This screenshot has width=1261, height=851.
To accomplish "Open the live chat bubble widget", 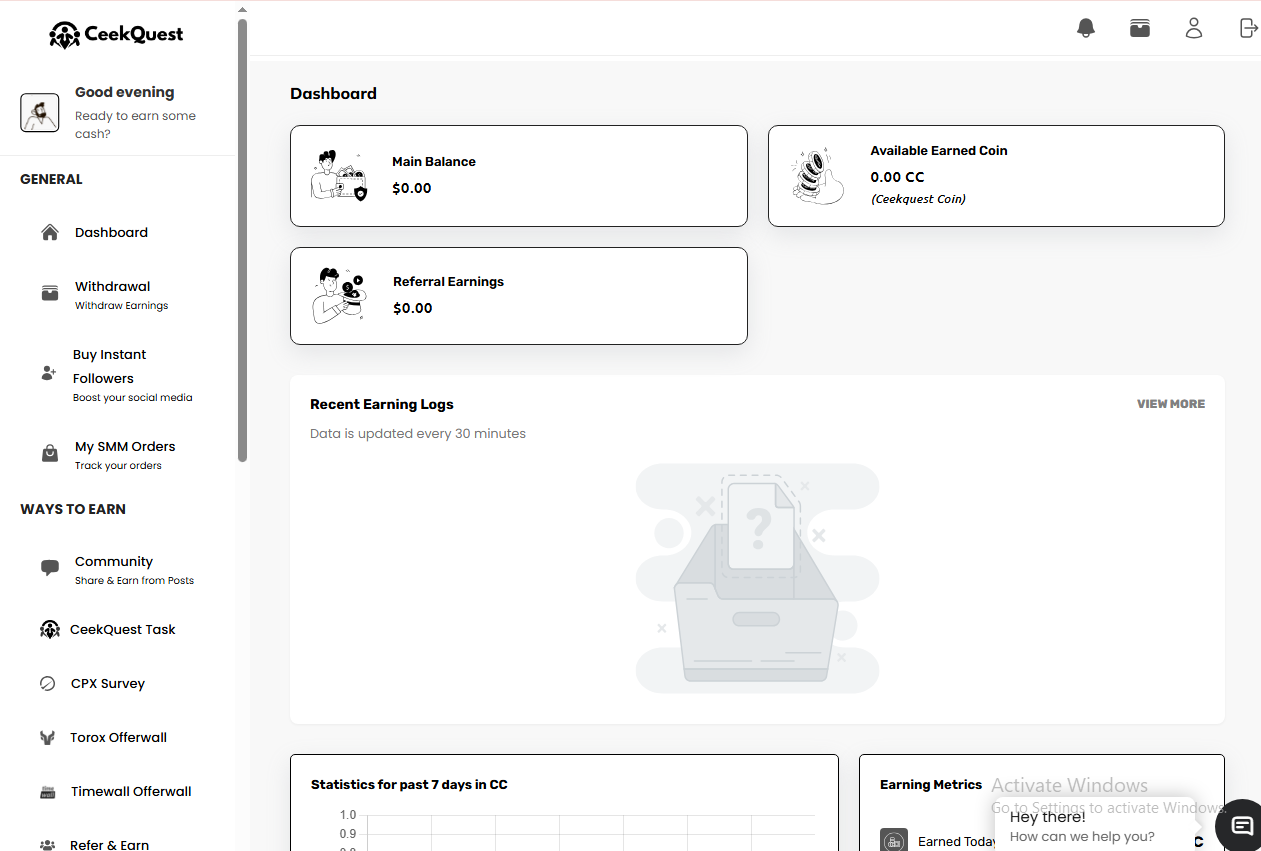I will pos(1240,825).
